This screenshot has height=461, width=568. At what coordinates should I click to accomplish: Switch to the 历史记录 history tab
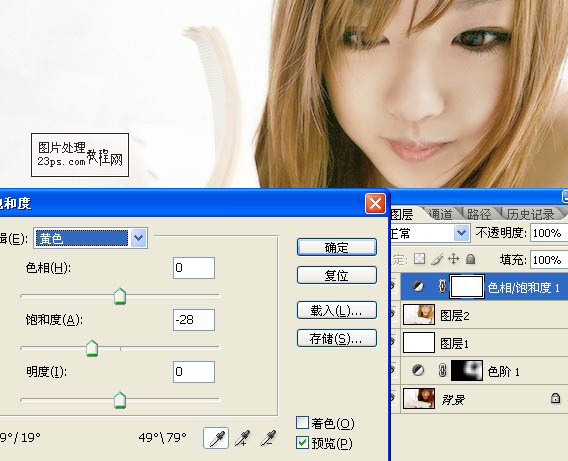[530, 214]
